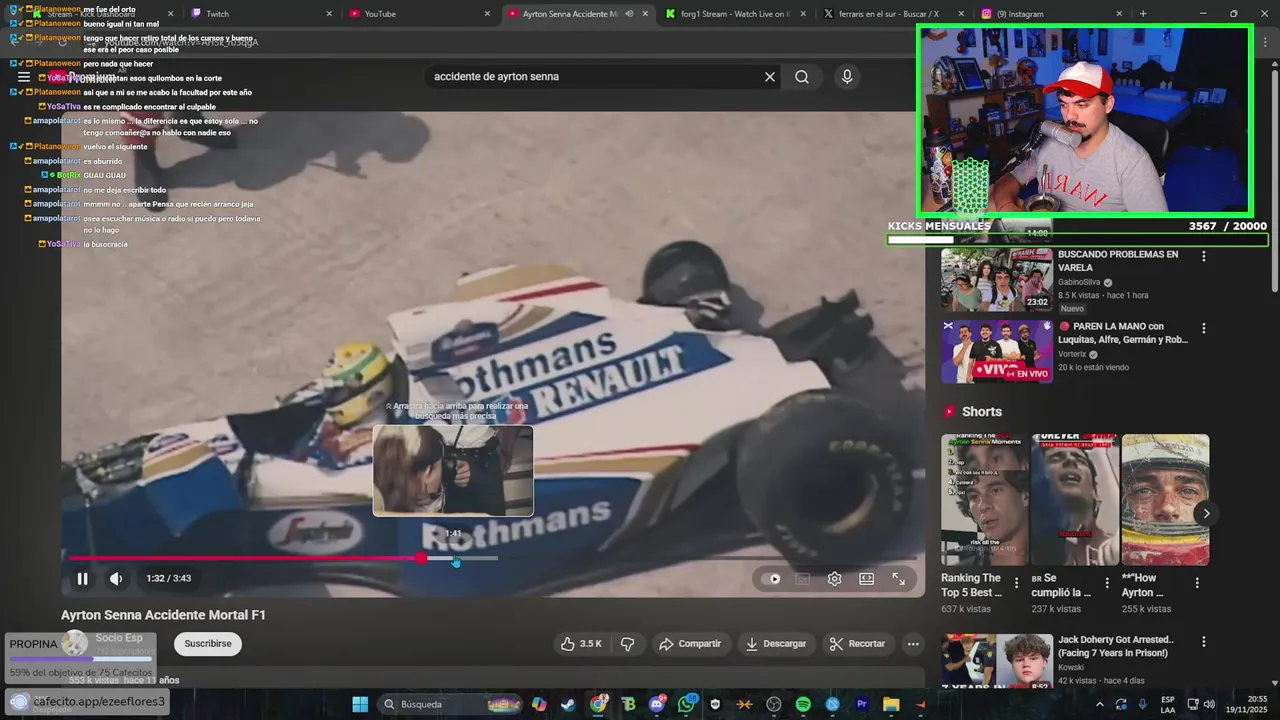1280x720 pixels.
Task: Open Steam from the taskbar
Action: tap(569, 704)
